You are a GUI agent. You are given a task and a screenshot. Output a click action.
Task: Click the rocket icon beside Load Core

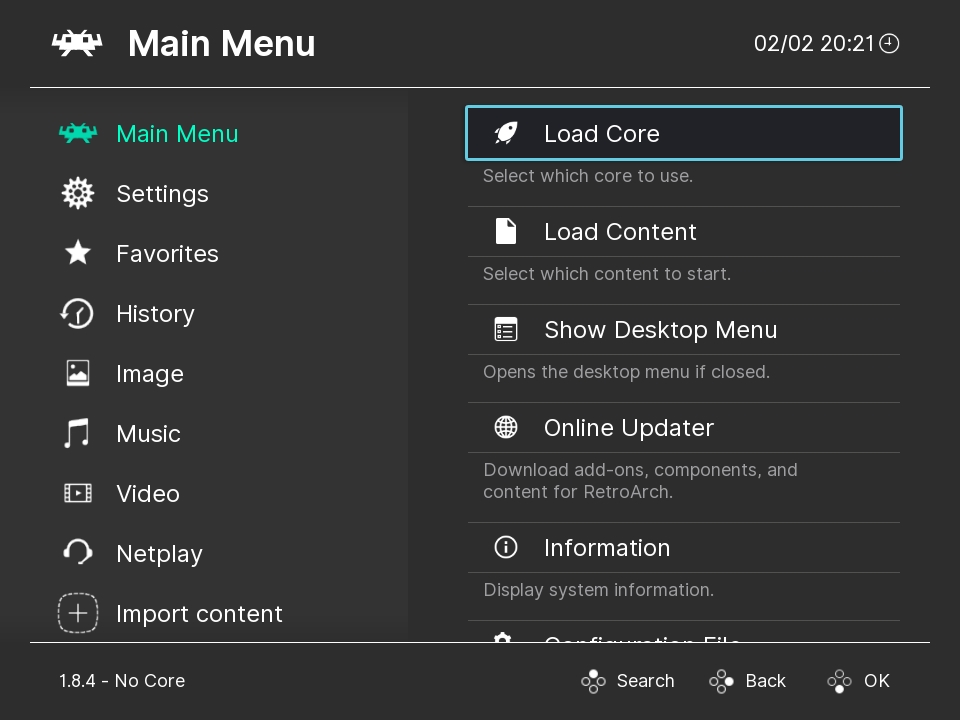505,132
